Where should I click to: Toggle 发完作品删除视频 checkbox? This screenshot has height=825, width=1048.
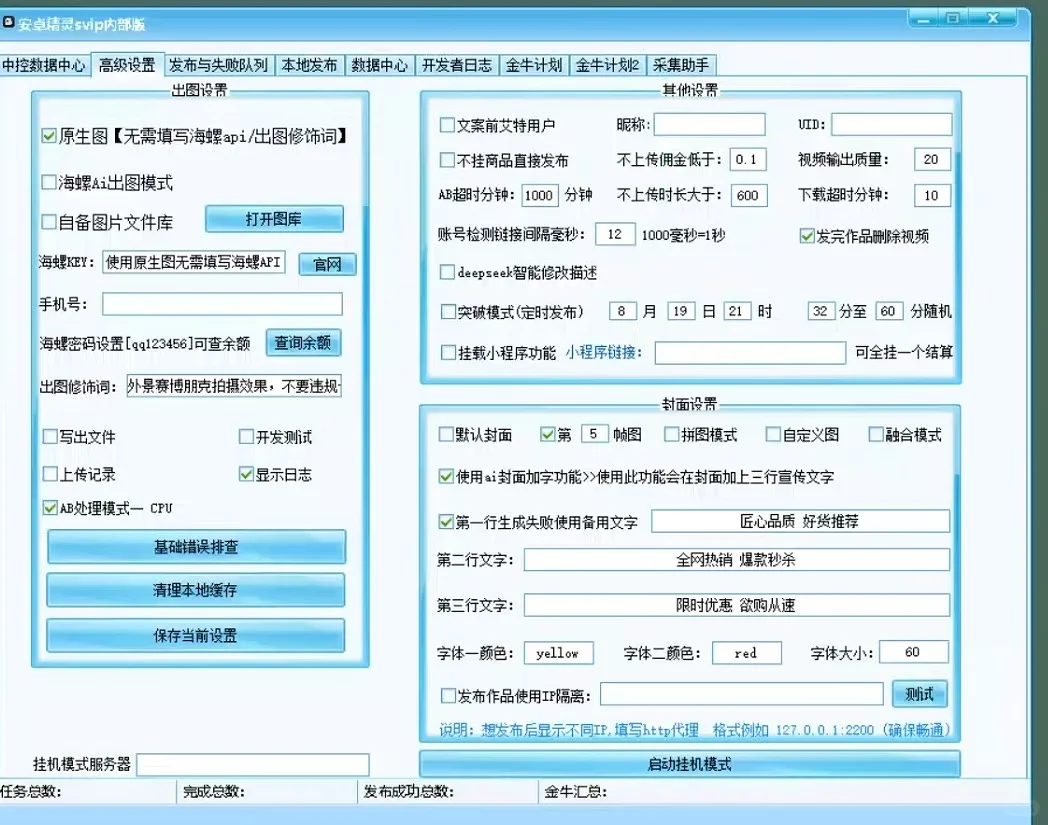[x=807, y=235]
